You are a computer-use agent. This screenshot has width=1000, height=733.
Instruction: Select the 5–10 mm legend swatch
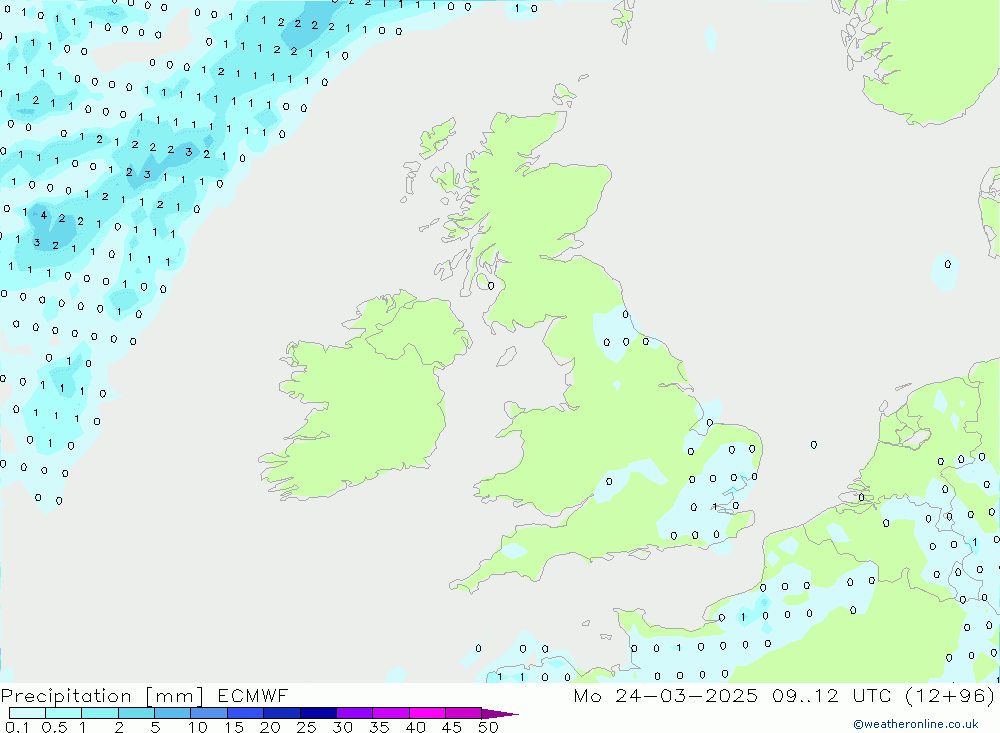173,713
